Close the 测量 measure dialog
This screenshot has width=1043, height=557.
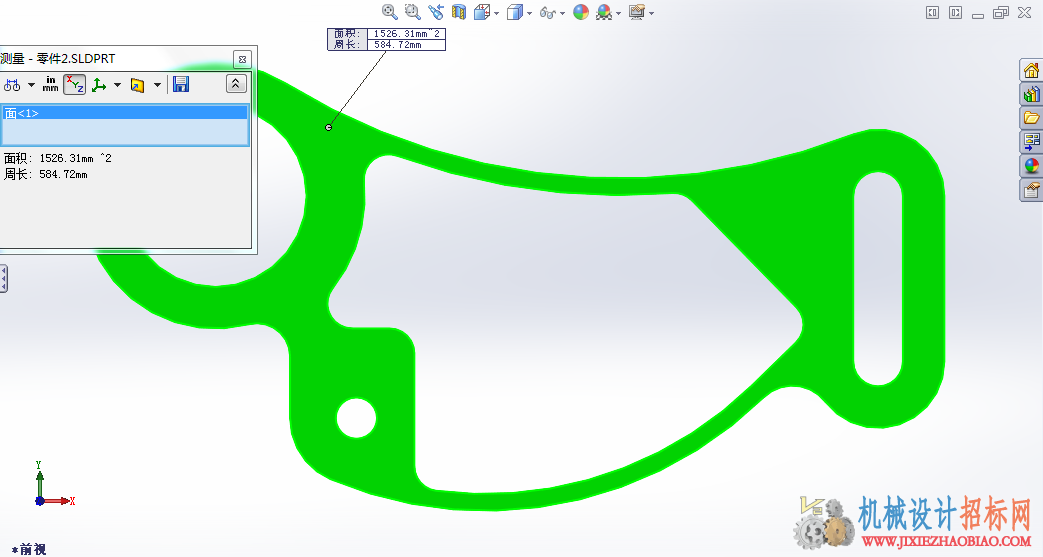pos(242,59)
